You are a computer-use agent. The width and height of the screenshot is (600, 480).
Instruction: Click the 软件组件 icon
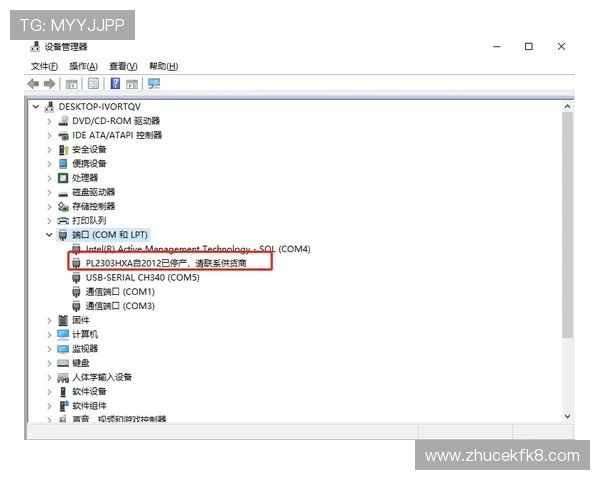click(x=64, y=406)
